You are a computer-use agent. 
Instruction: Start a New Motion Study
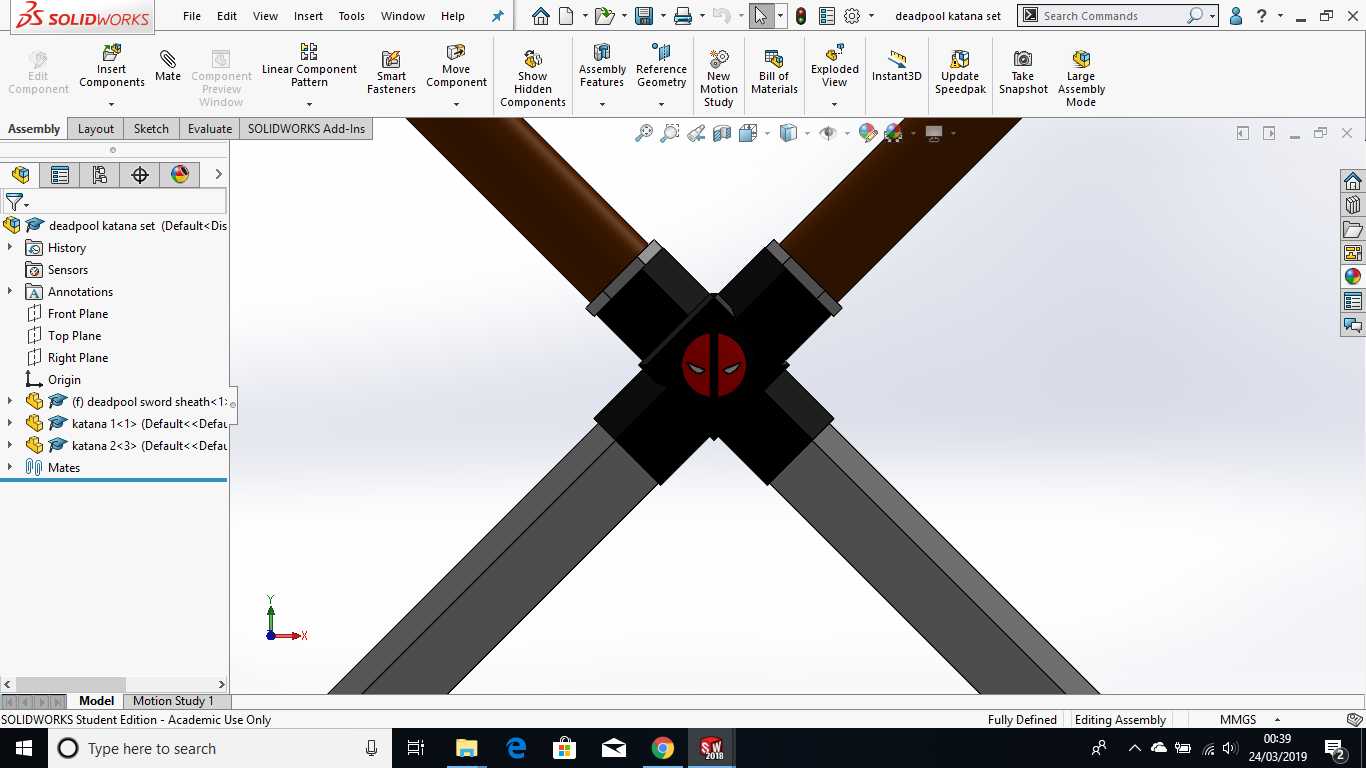pyautogui.click(x=718, y=78)
